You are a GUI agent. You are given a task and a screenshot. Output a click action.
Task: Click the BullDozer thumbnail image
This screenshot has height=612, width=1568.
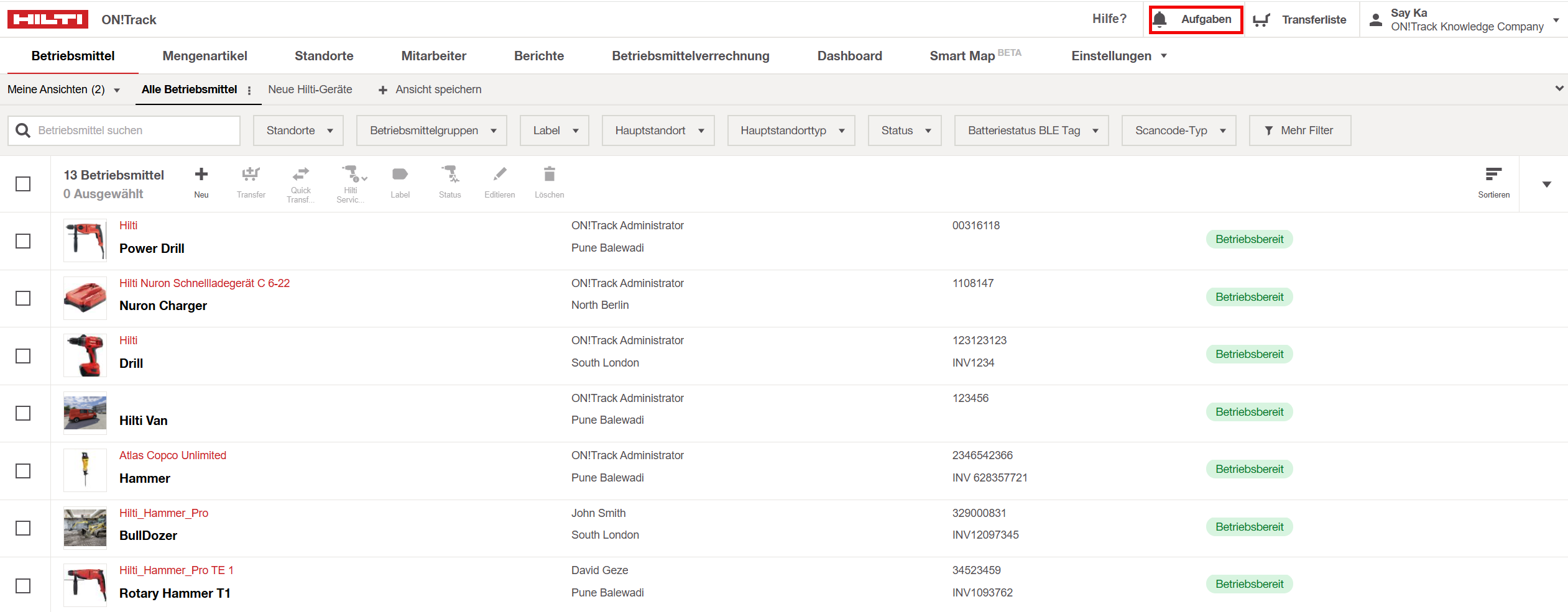pos(85,528)
